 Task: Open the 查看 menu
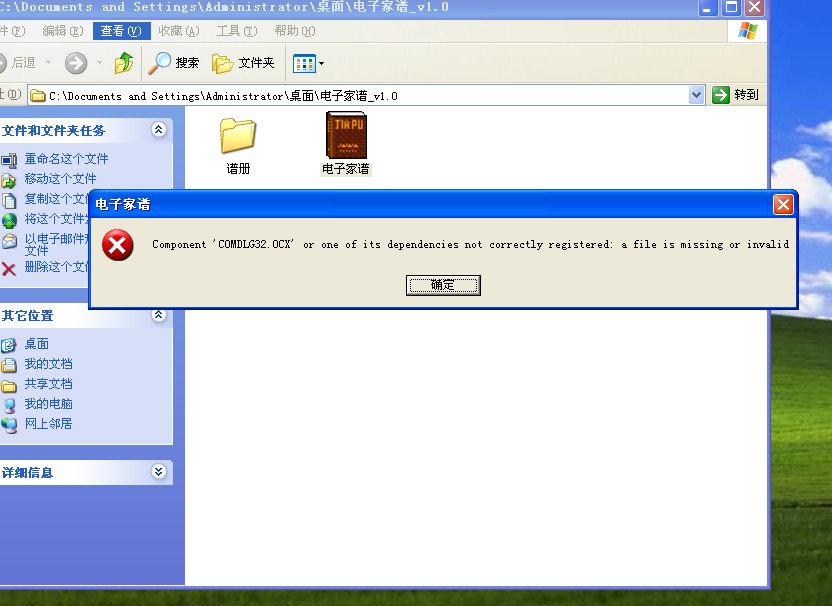click(120, 31)
